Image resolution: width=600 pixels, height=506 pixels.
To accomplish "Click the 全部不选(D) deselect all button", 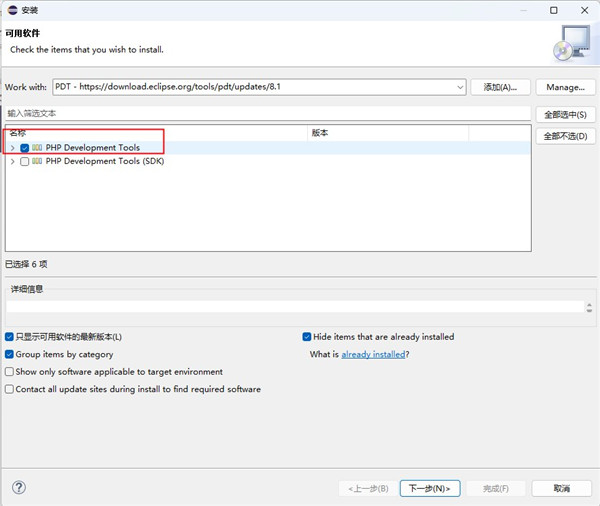I will coord(565,136).
